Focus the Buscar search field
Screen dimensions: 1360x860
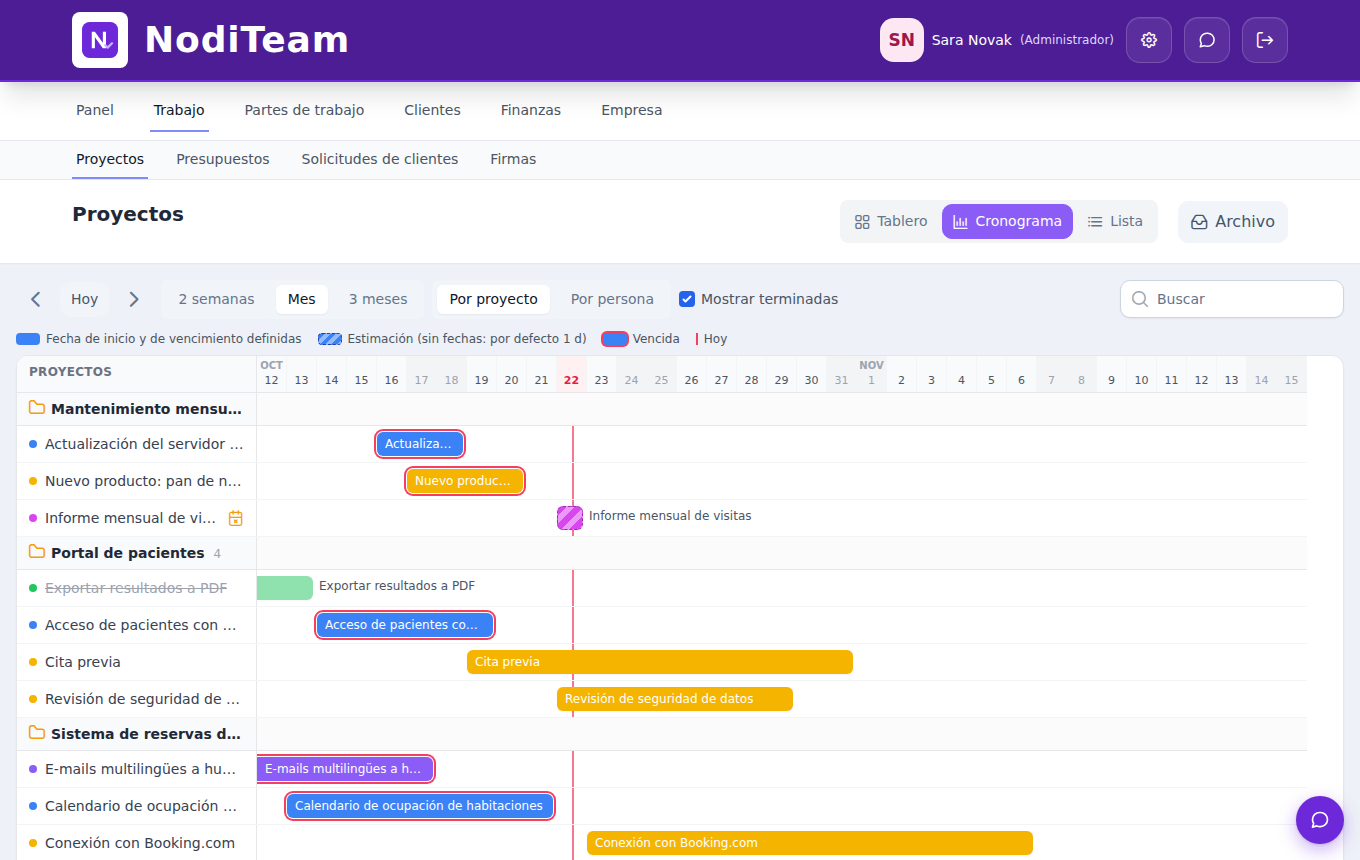(1232, 299)
